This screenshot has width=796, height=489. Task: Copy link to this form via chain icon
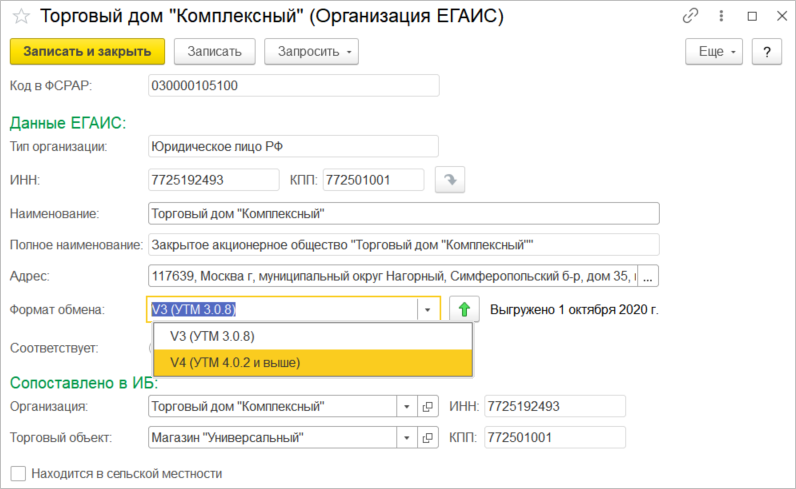tap(690, 17)
